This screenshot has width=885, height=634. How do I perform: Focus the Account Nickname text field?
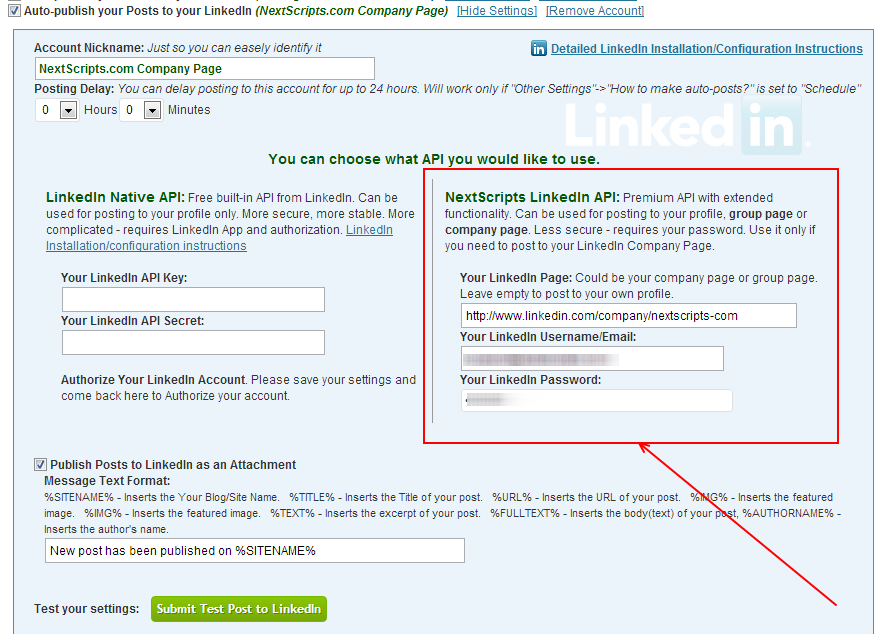coord(204,68)
